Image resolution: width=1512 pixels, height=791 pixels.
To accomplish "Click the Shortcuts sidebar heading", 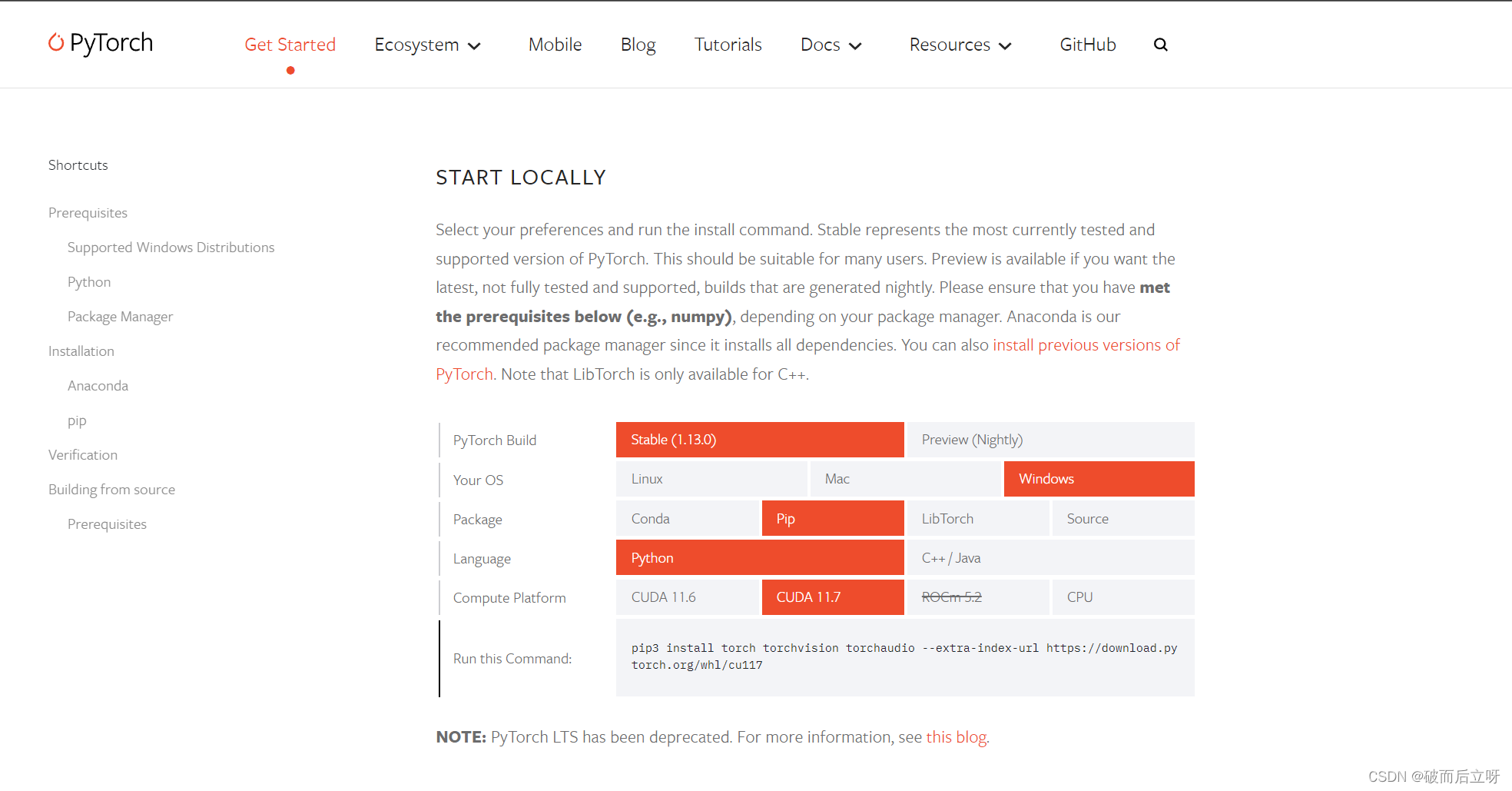I will [78, 165].
